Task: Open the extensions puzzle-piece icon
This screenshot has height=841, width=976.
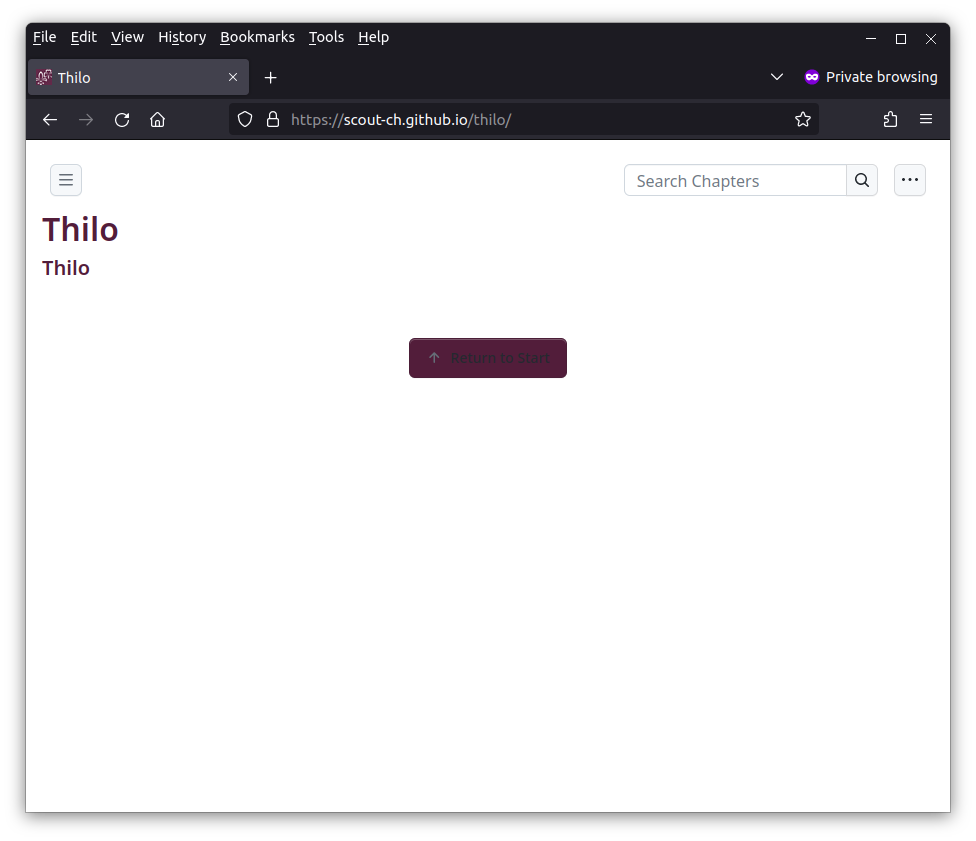Action: tap(890, 119)
